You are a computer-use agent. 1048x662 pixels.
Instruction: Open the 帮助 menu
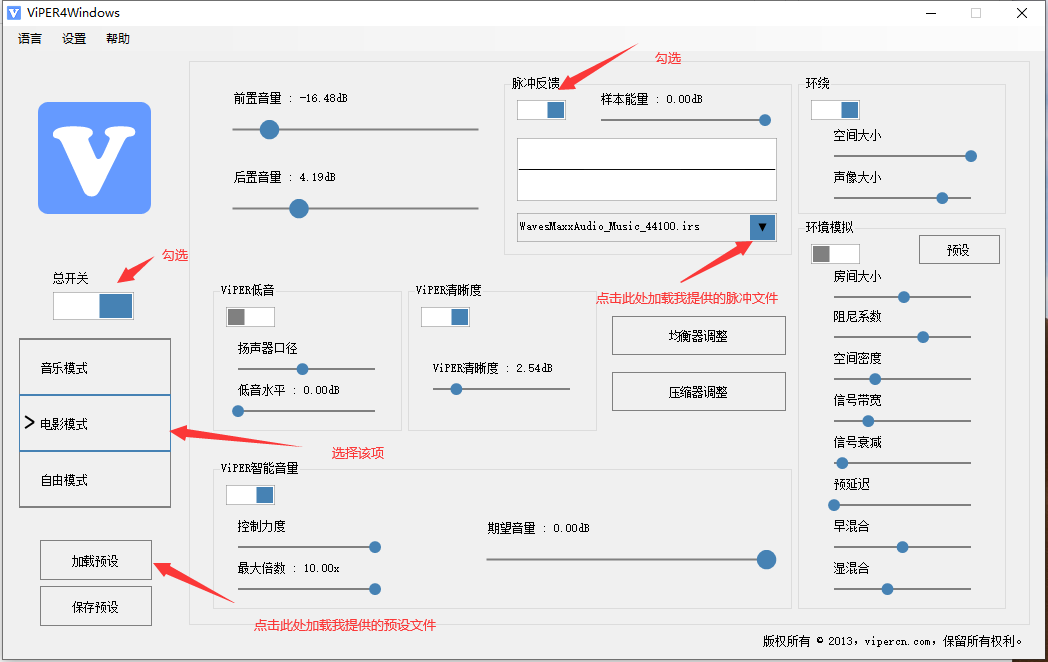(118, 39)
